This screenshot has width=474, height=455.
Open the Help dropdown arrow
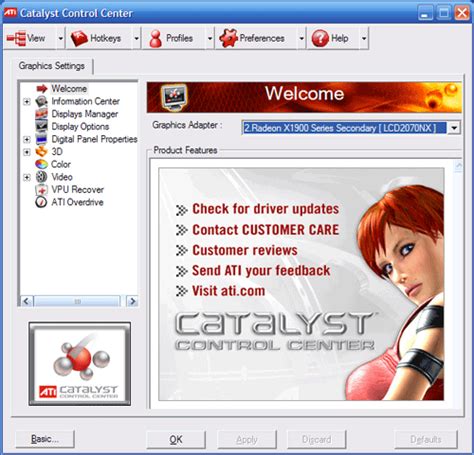[364, 38]
